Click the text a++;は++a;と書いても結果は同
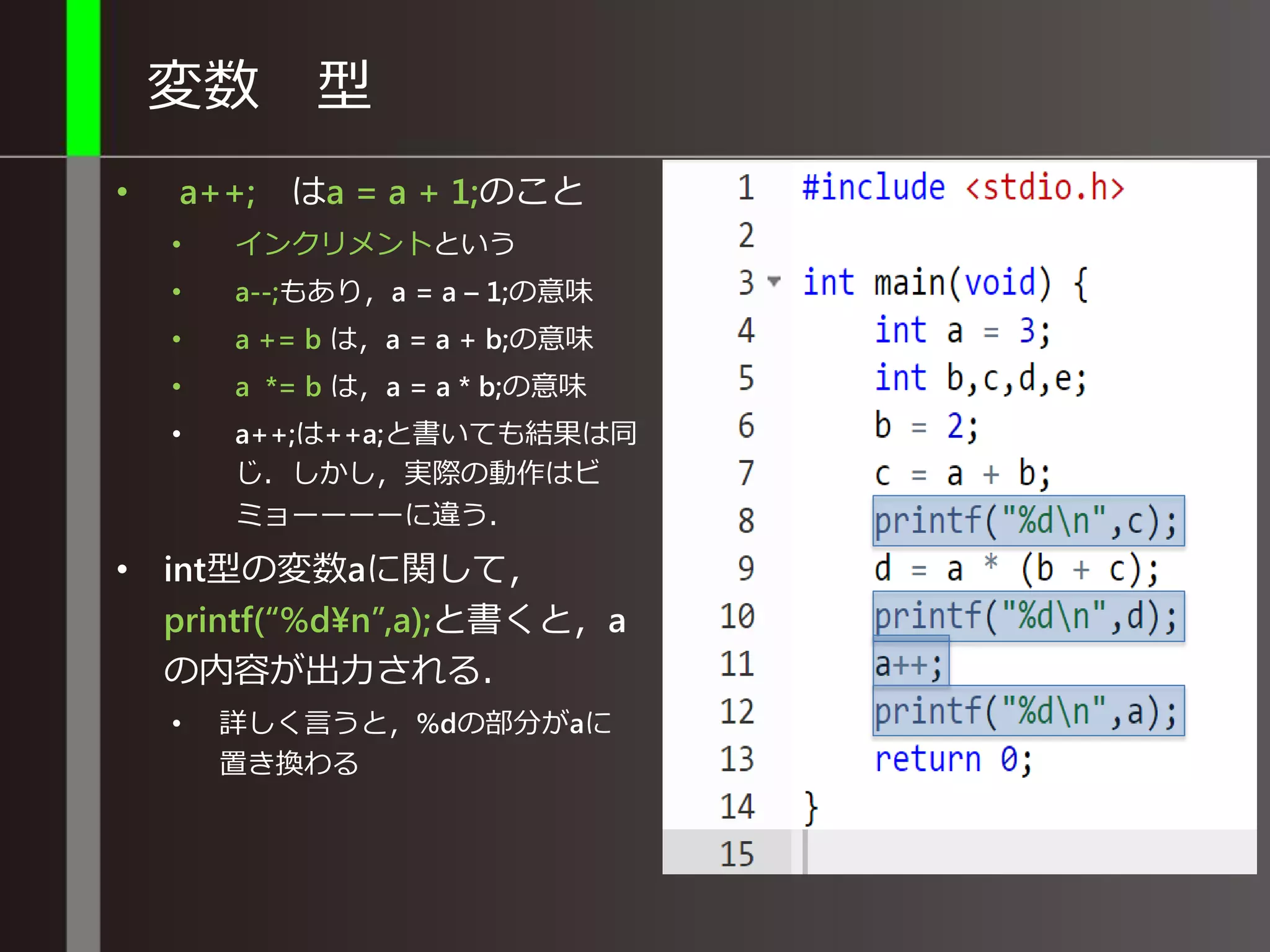Screen dimensions: 1270x952 click(436, 433)
